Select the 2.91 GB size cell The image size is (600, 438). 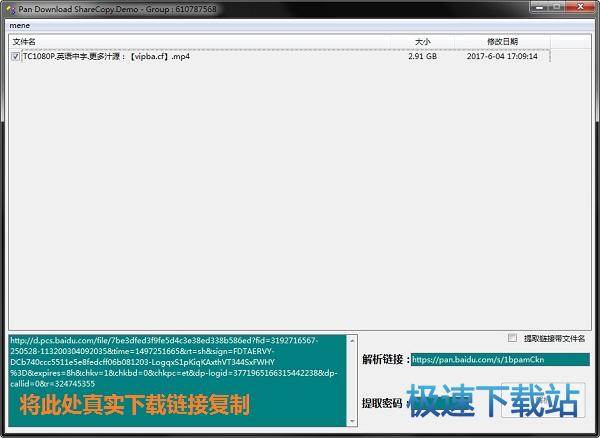422,56
